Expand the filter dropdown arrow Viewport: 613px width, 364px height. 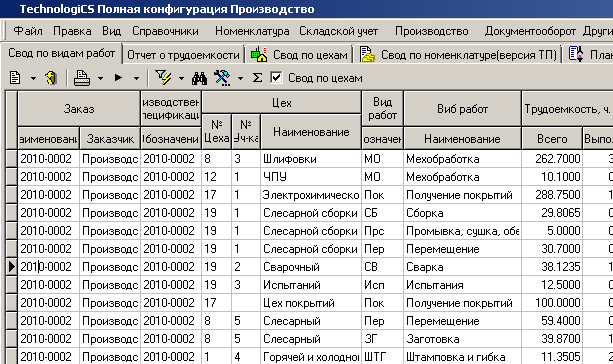click(x=181, y=79)
